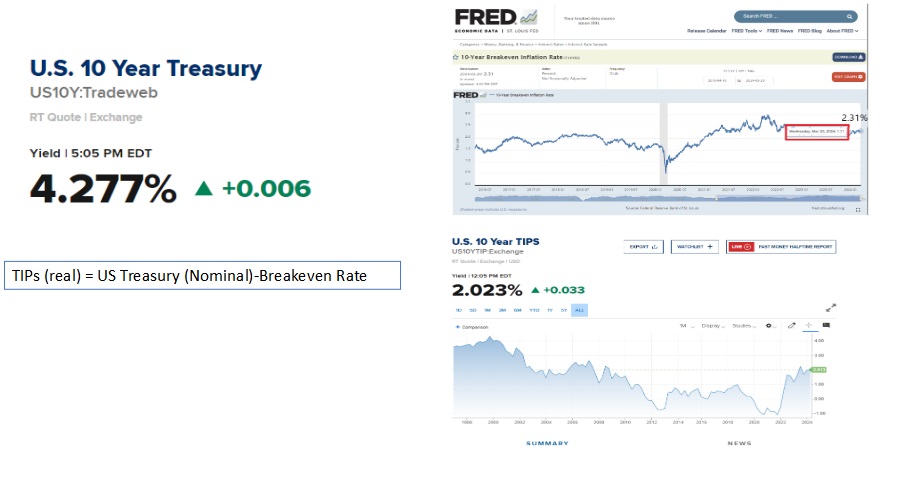
Task: Activate the crosshair tool on TIPS chart
Action: pyautogui.click(x=809, y=325)
